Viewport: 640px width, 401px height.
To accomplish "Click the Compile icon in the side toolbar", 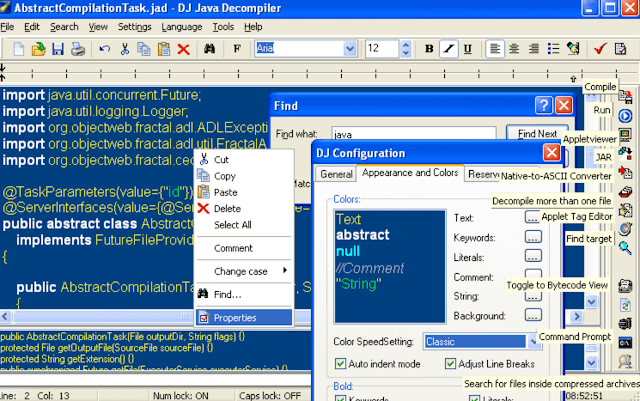I will (625, 96).
